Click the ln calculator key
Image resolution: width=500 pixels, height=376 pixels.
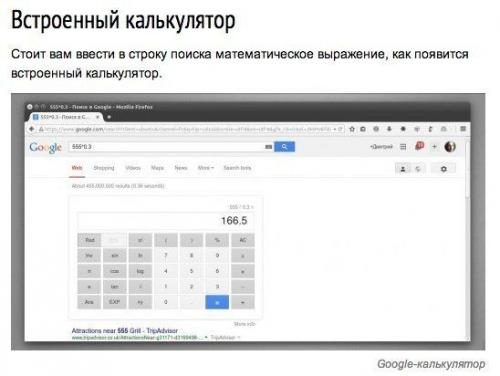point(140,256)
